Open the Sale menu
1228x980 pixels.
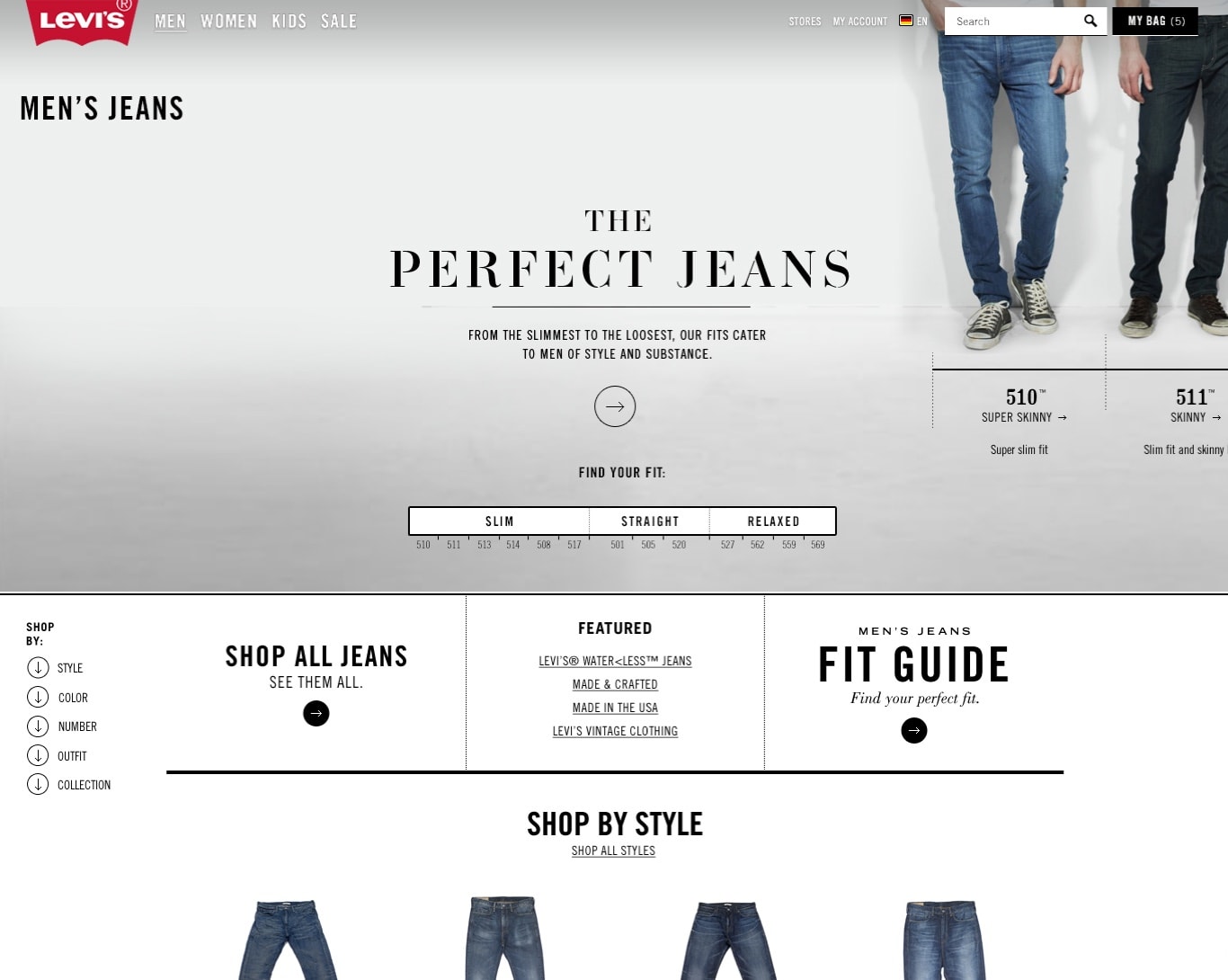(339, 21)
